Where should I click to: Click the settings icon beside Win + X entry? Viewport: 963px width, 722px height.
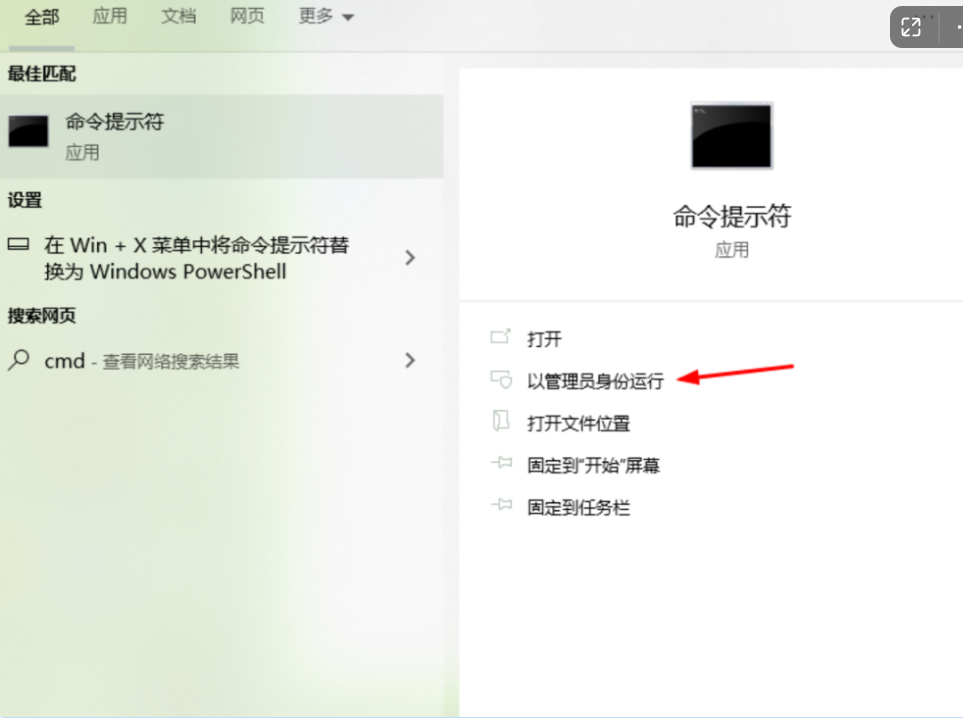[18, 245]
